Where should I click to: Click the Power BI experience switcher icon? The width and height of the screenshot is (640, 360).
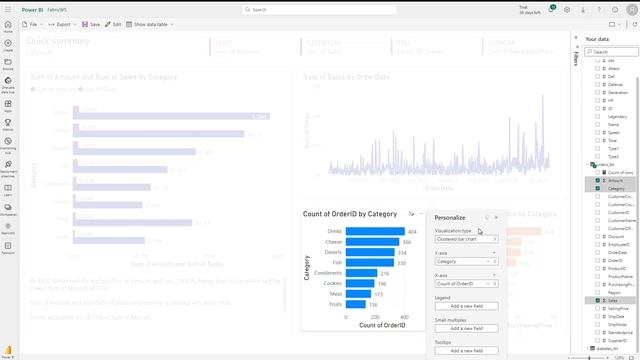pyautogui.click(x=8, y=352)
